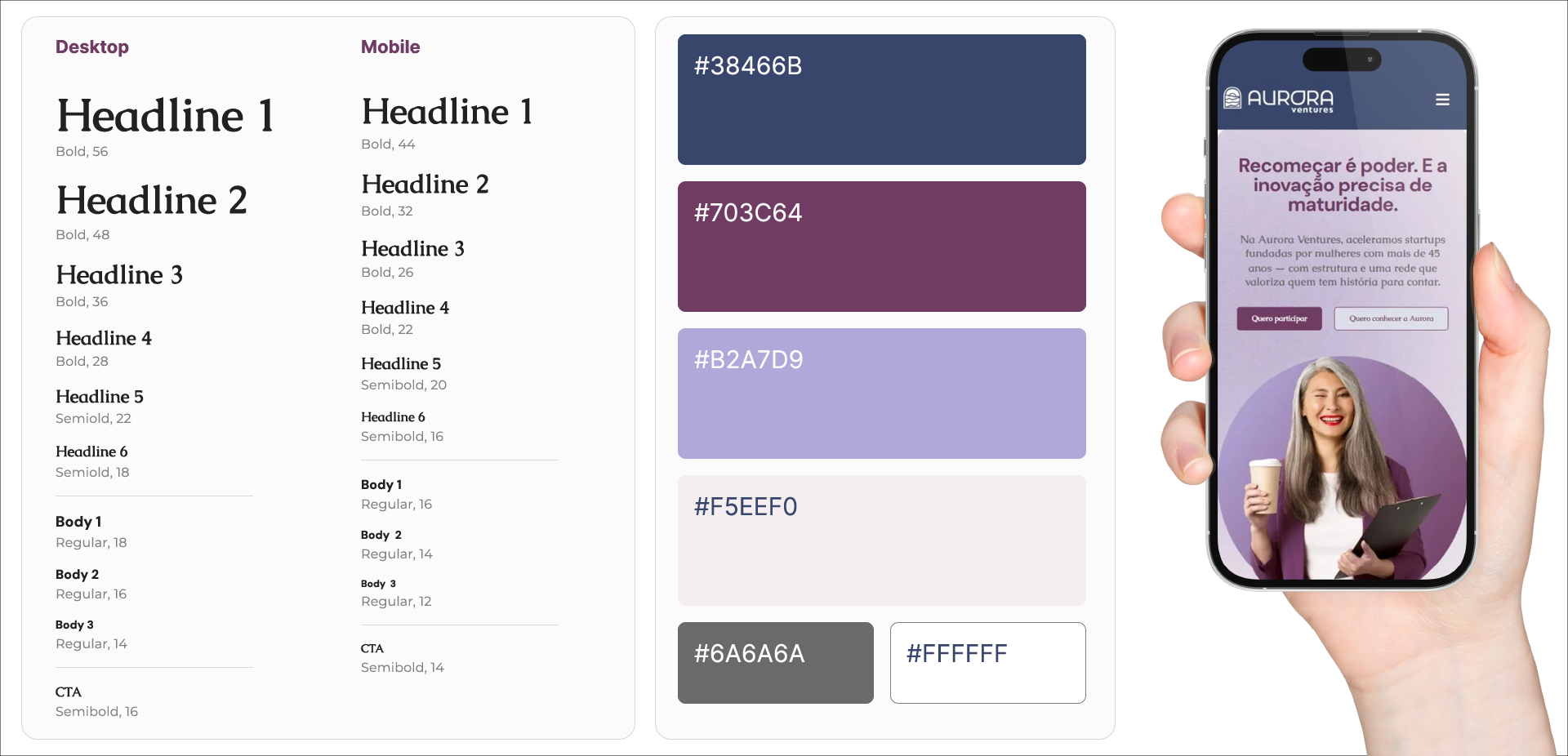
Task: Select the #38466B navy color swatch
Action: (x=881, y=100)
